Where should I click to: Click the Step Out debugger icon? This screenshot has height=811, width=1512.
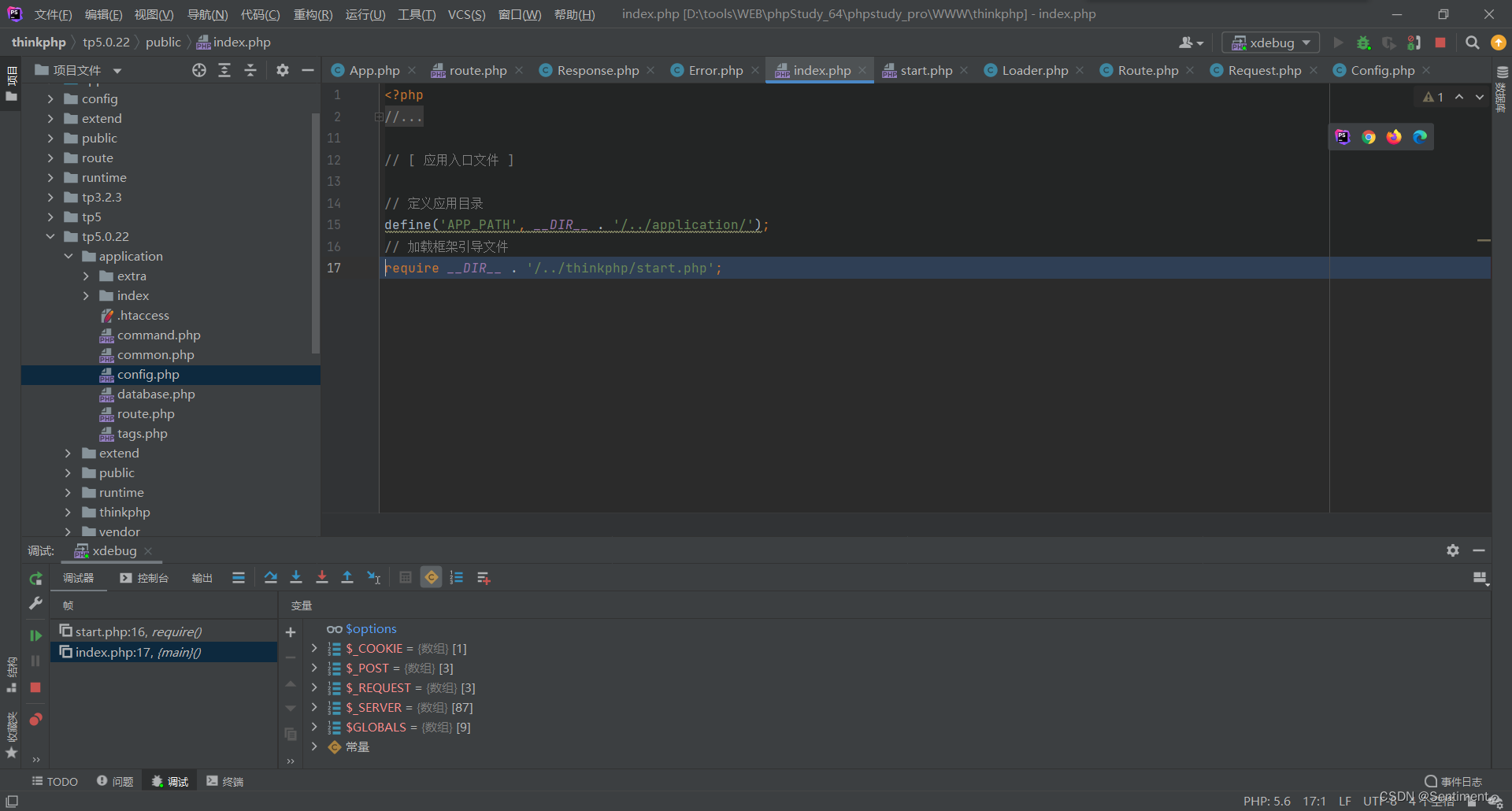(x=347, y=578)
